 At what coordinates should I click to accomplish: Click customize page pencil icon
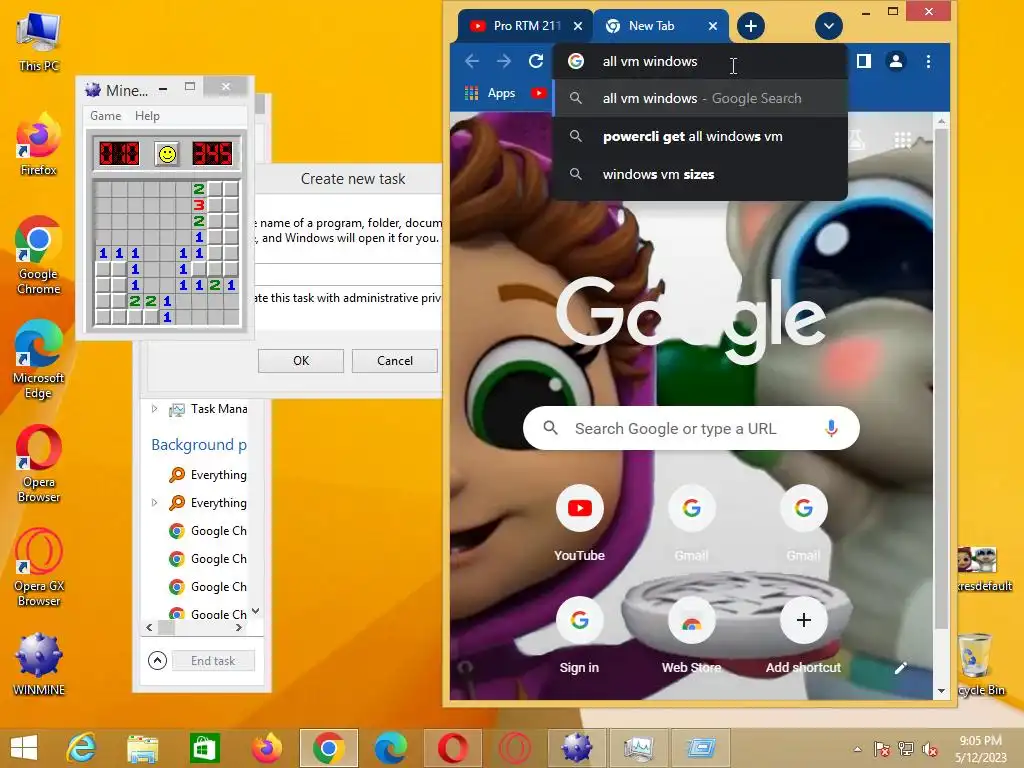click(901, 667)
